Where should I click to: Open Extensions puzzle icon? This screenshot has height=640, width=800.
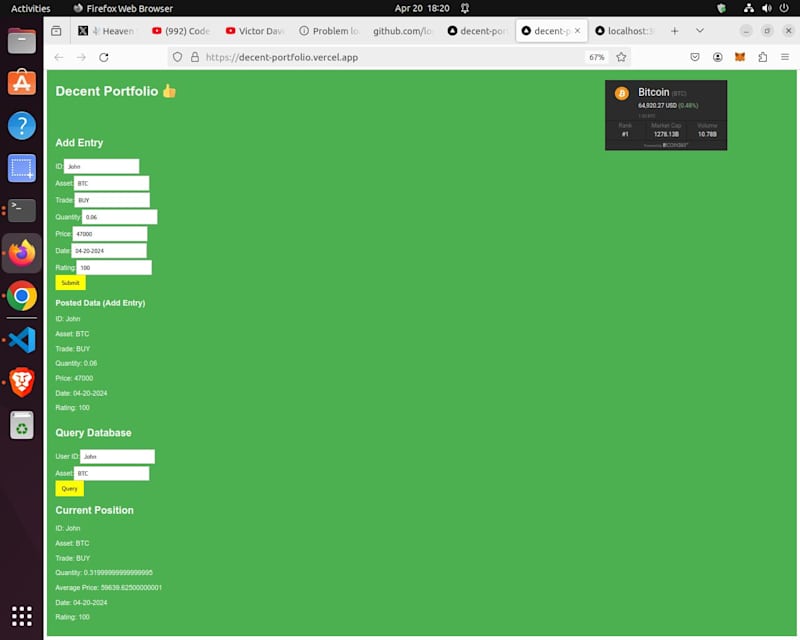click(762, 57)
